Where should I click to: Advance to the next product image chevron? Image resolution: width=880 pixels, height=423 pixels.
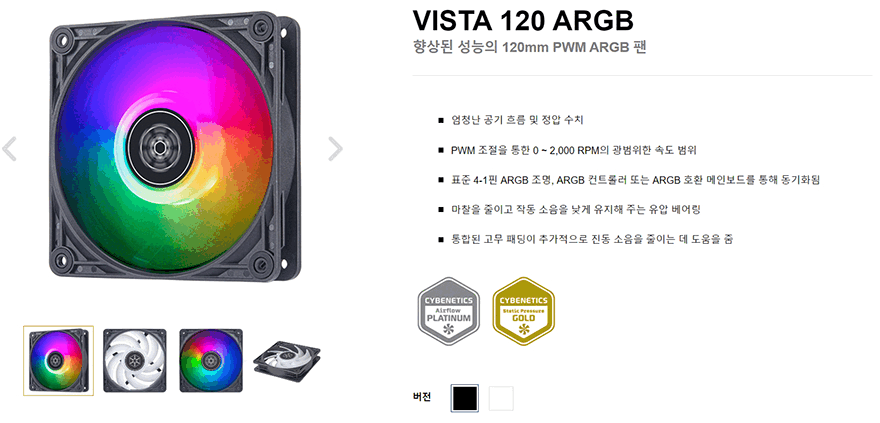(x=335, y=149)
